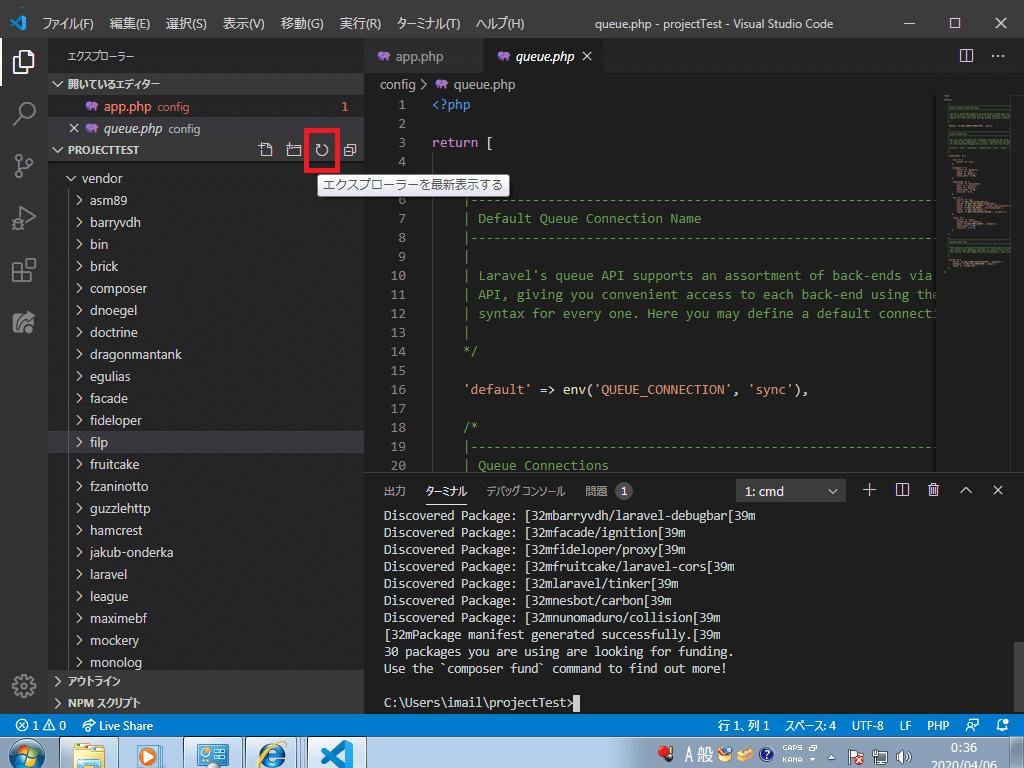Image resolution: width=1024 pixels, height=768 pixels.
Task: Split the terminal panel
Action: (x=902, y=490)
